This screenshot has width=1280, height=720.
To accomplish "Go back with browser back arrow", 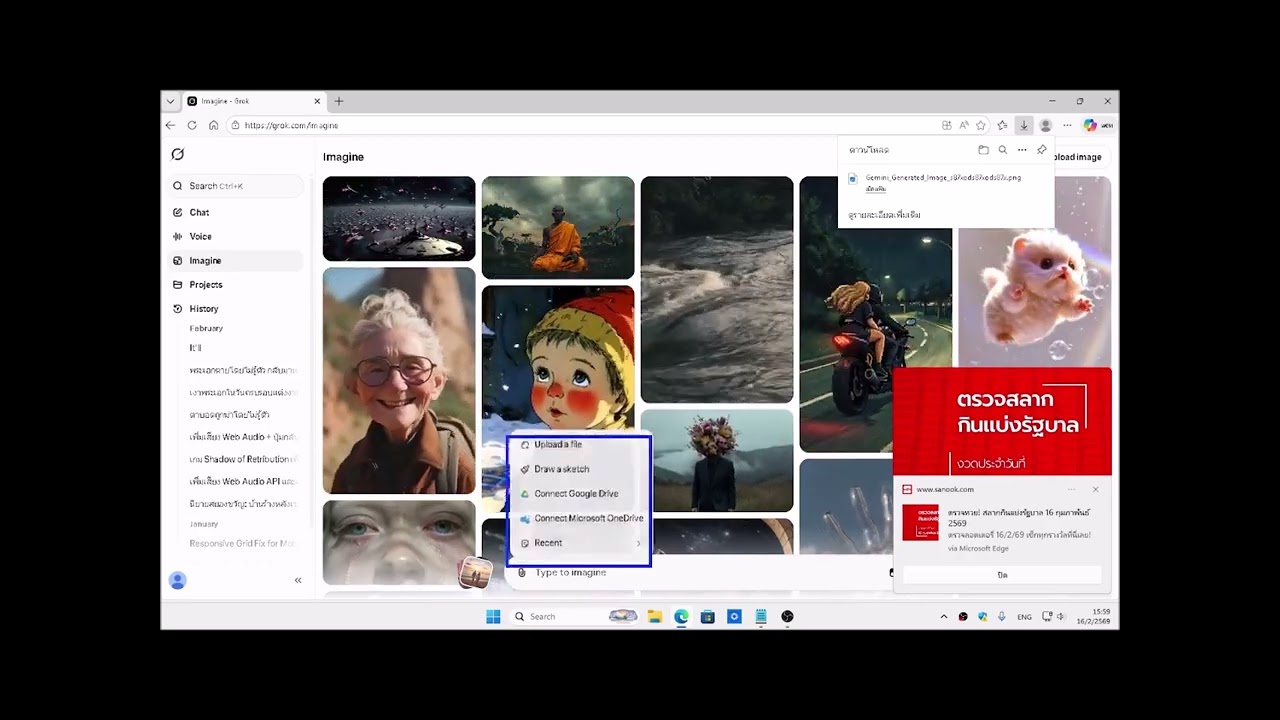I will pyautogui.click(x=170, y=125).
